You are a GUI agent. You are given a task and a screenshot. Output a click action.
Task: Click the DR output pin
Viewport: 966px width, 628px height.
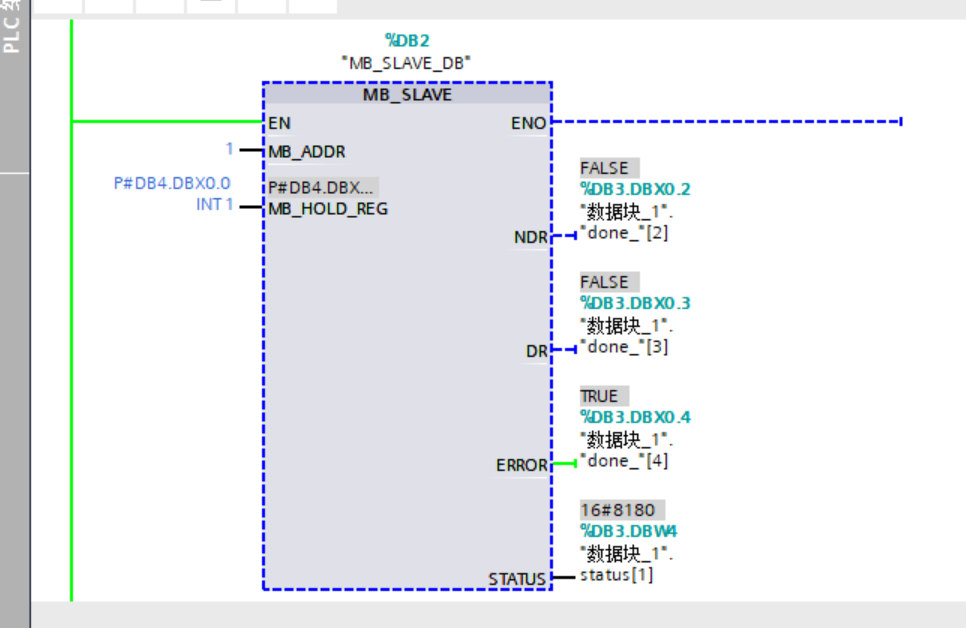536,351
